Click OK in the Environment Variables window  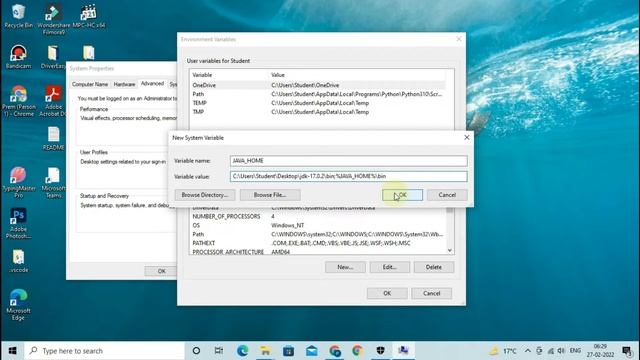tap(387, 293)
